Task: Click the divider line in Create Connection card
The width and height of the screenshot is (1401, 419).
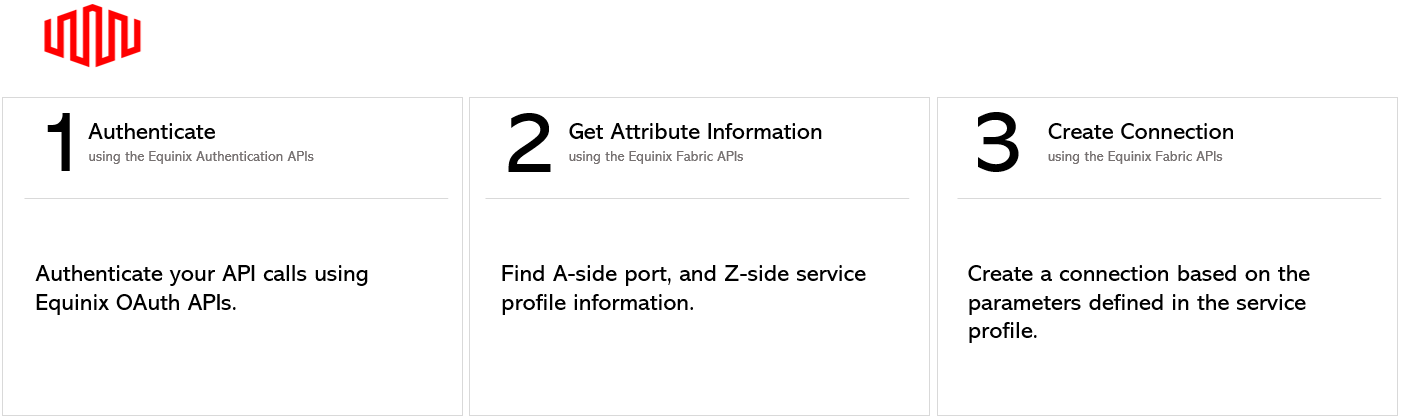Action: click(1169, 198)
